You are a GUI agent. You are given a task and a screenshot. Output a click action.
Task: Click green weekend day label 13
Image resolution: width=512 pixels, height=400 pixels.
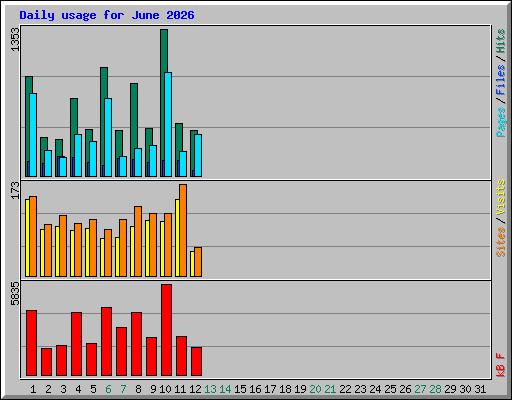[x=210, y=389]
